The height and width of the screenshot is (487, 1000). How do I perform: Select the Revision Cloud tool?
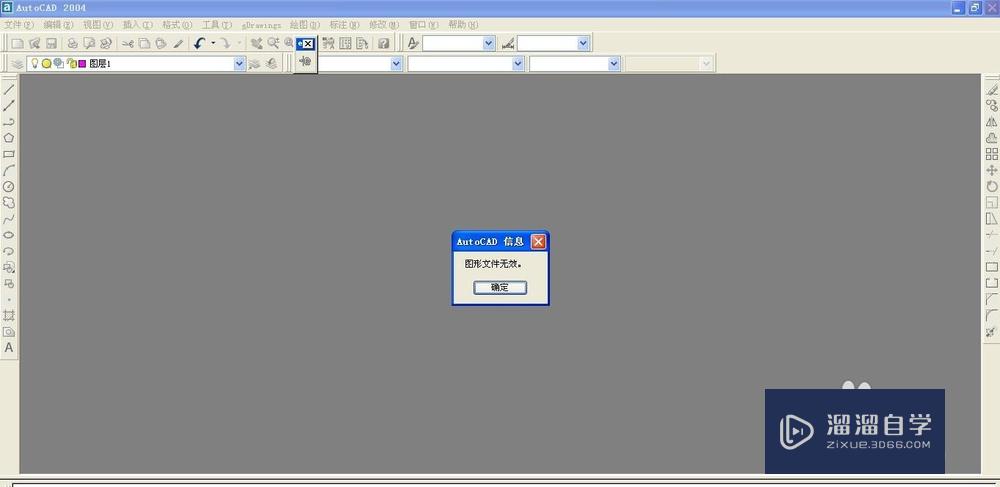pos(9,203)
